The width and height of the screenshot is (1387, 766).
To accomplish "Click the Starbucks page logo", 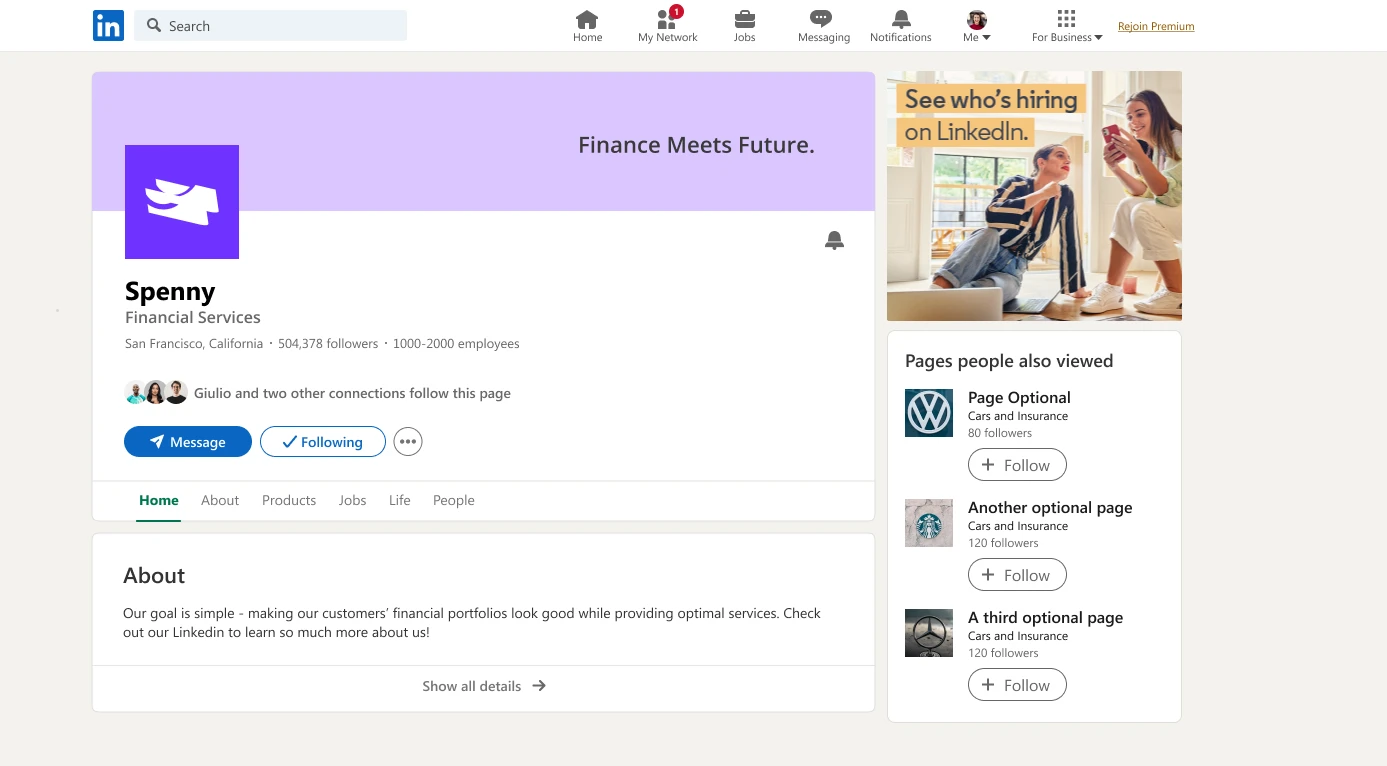I will point(929,523).
